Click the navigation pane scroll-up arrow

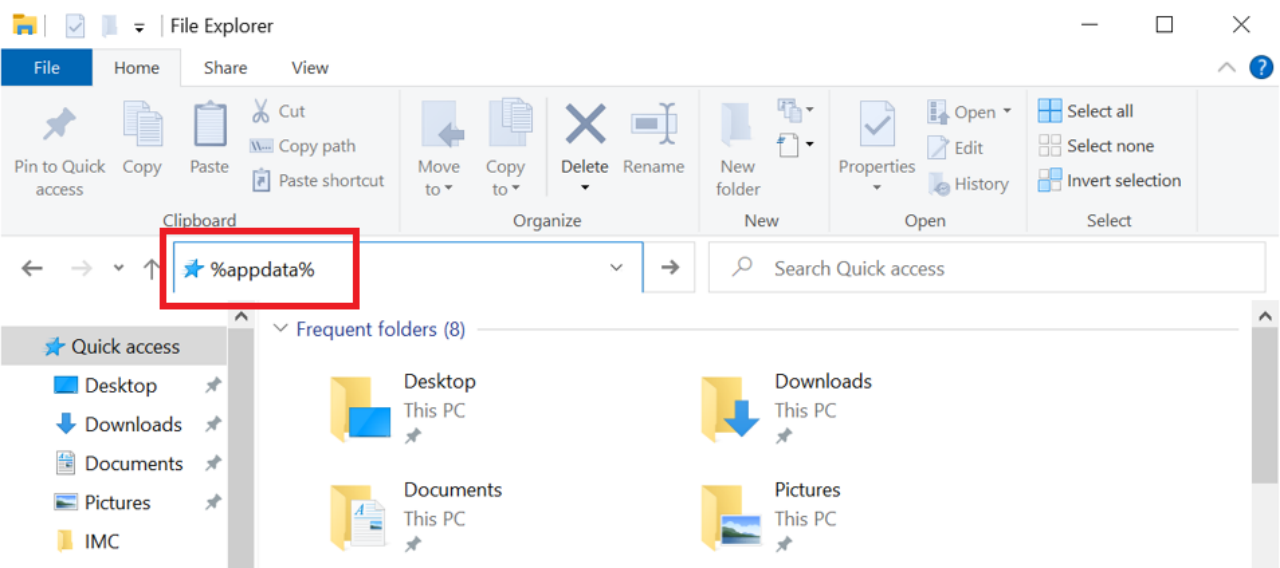coord(240,317)
